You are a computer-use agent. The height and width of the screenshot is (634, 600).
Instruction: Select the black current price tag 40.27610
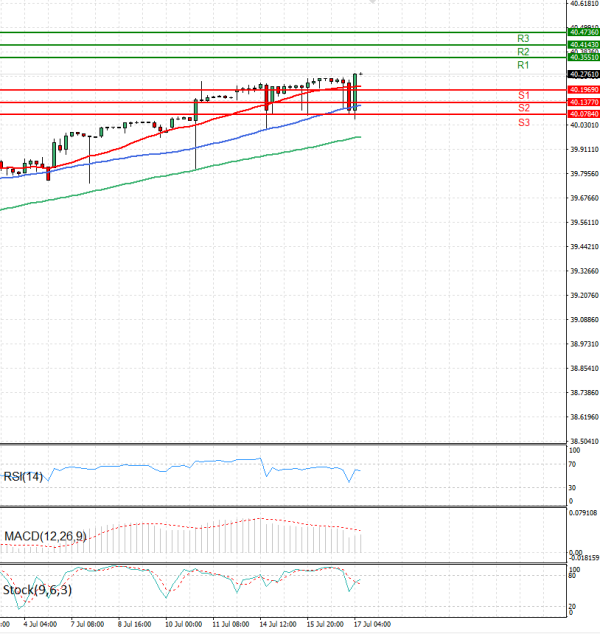pos(583,74)
